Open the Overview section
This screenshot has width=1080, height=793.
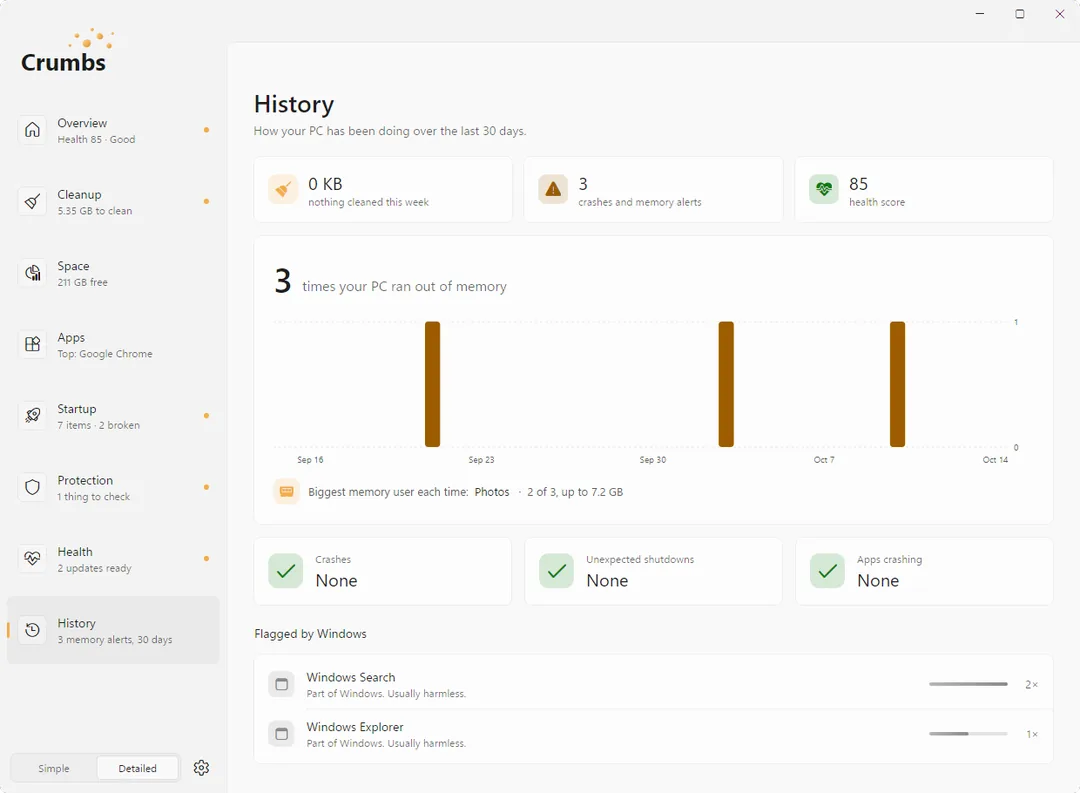[x=114, y=130]
